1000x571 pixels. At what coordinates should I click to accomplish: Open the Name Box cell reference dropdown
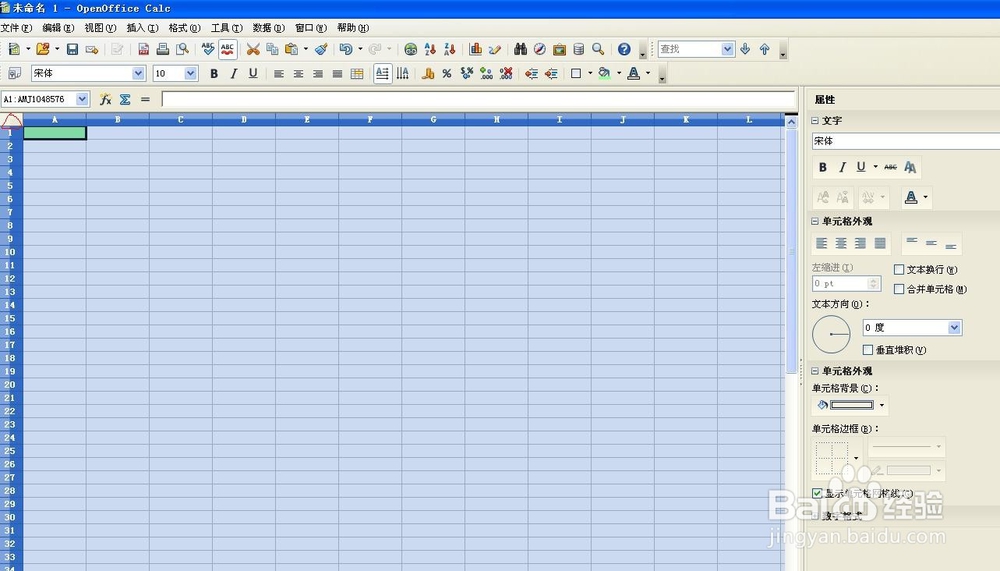pyautogui.click(x=82, y=99)
